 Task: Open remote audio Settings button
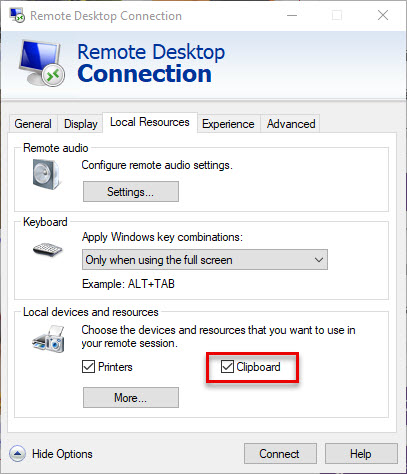131,192
